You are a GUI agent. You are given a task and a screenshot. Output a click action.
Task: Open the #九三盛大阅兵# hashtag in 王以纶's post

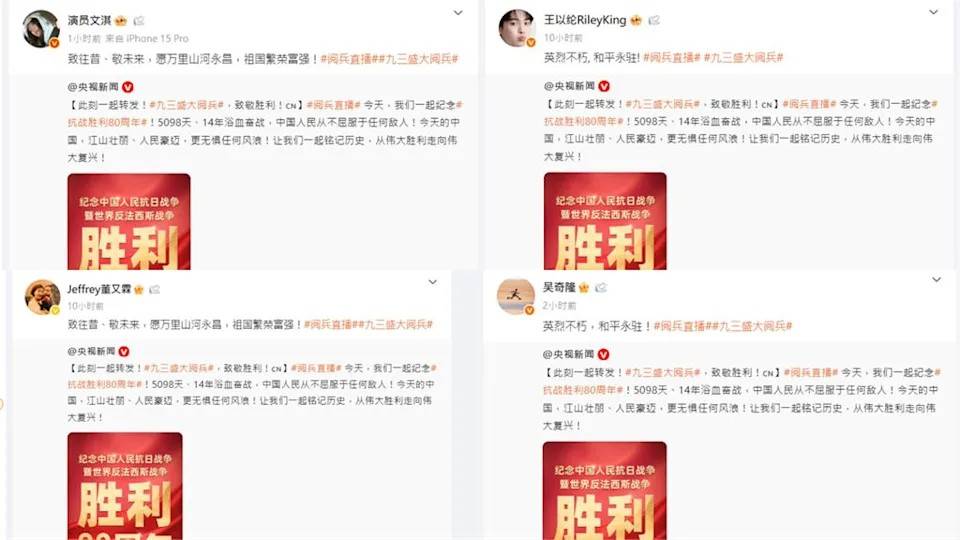tap(743, 58)
